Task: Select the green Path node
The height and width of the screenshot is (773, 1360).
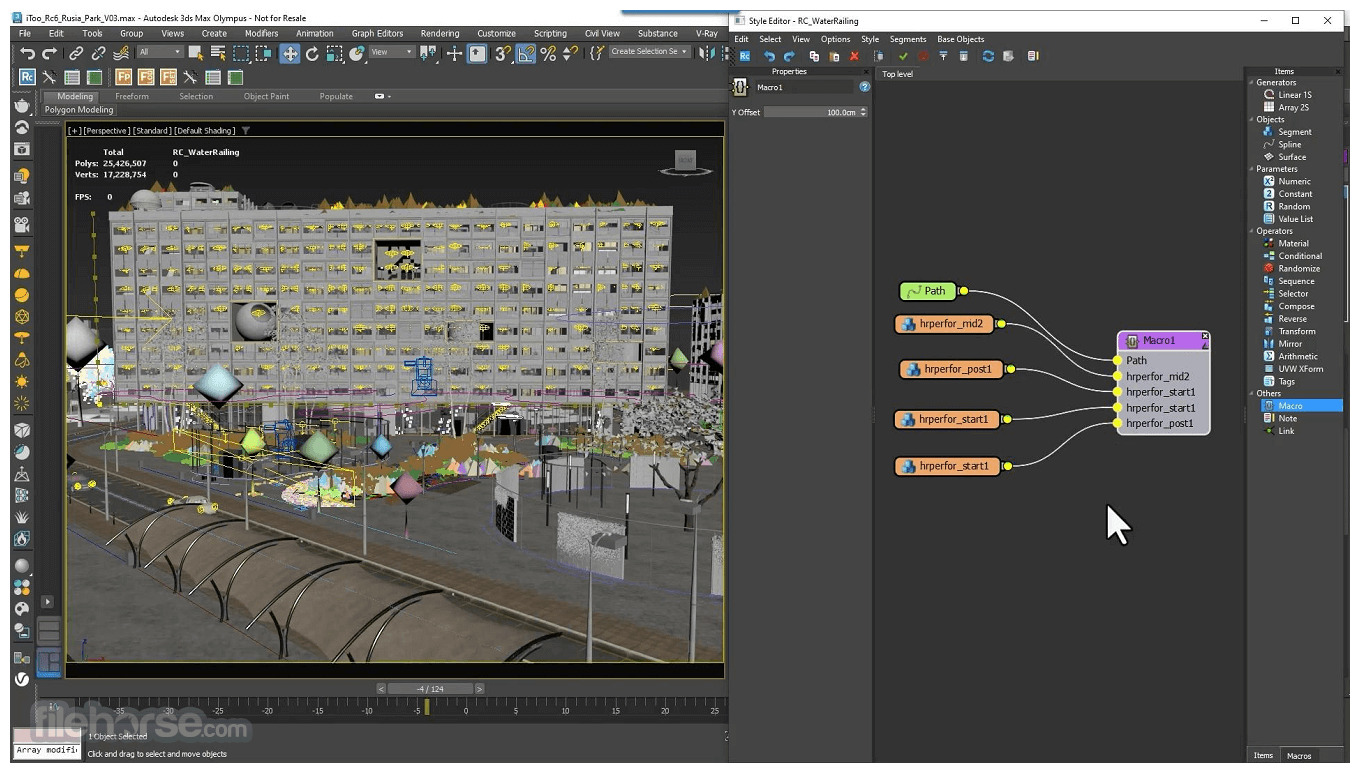Action: [928, 291]
